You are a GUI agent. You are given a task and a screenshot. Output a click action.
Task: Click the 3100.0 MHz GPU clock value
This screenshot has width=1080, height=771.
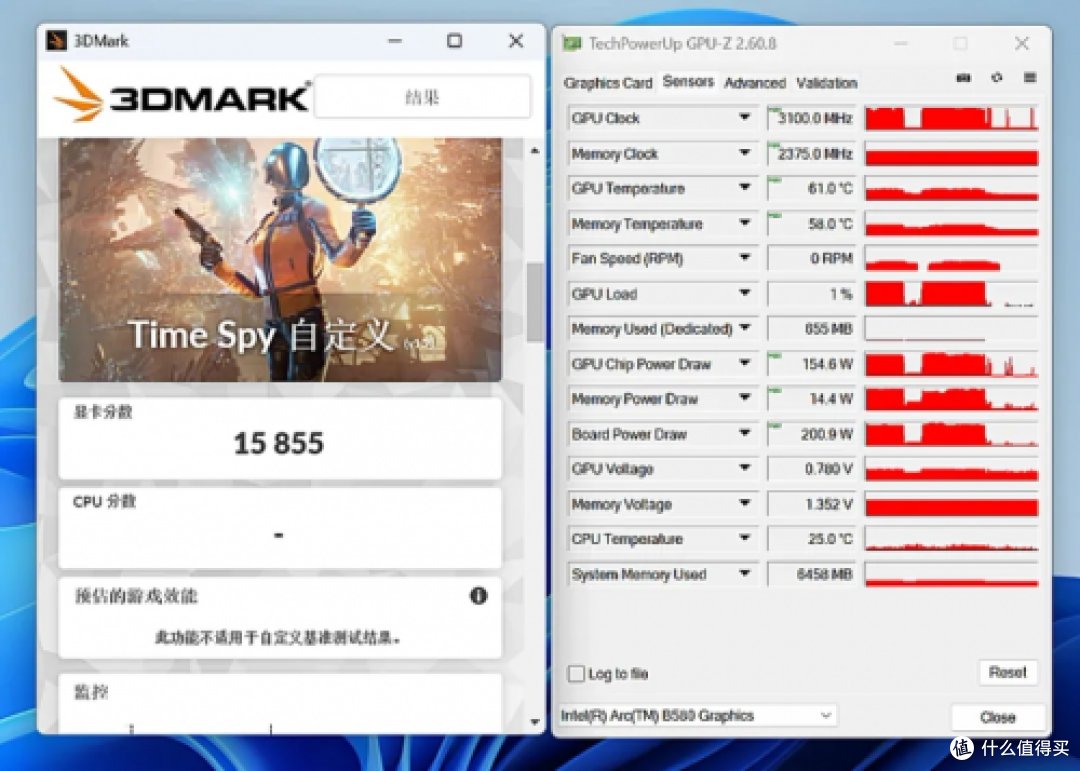[815, 118]
